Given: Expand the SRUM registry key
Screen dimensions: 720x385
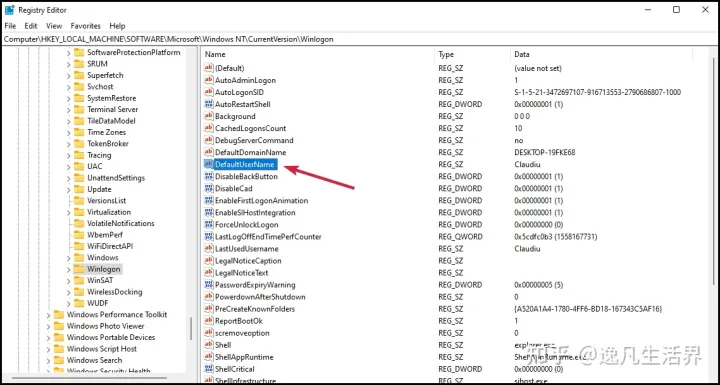Looking at the screenshot, I should coord(68,64).
